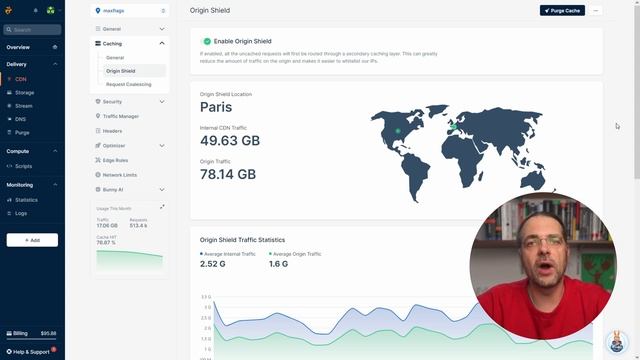This screenshot has width=640, height=360.
Task: Open Billing showing $95.88
Action: (x=31, y=333)
